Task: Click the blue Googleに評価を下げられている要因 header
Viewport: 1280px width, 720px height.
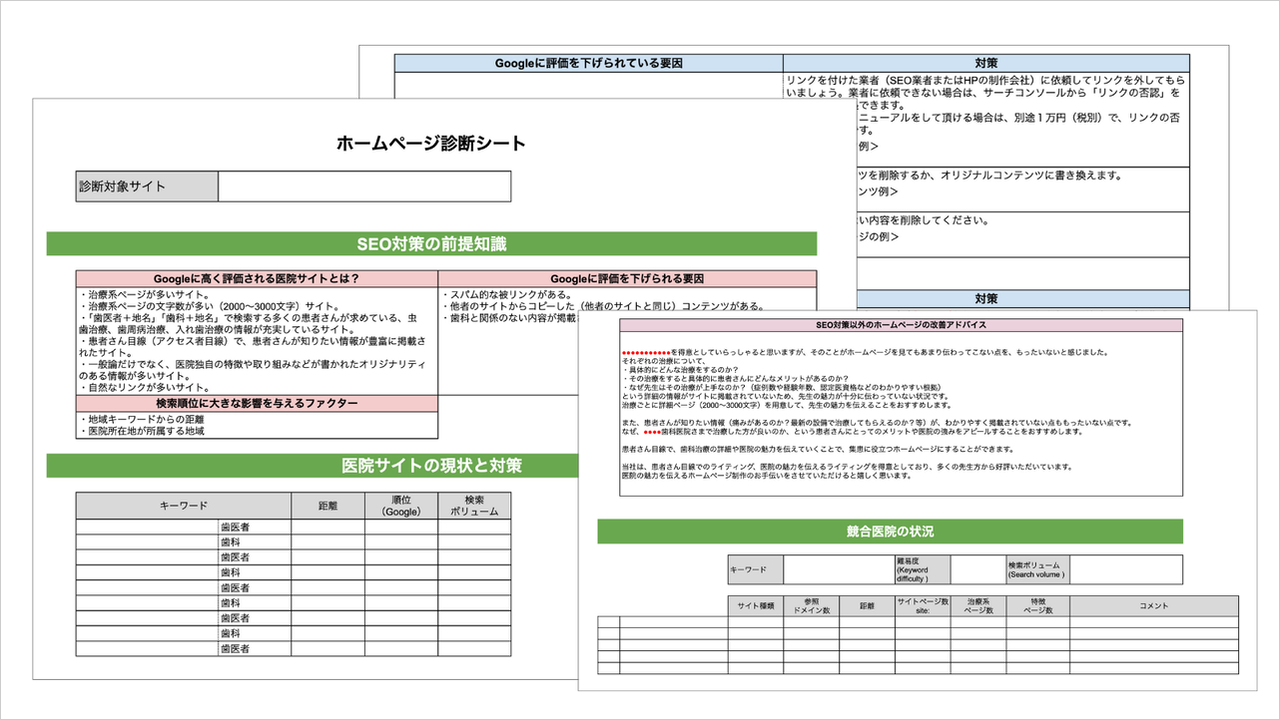Action: click(x=589, y=63)
